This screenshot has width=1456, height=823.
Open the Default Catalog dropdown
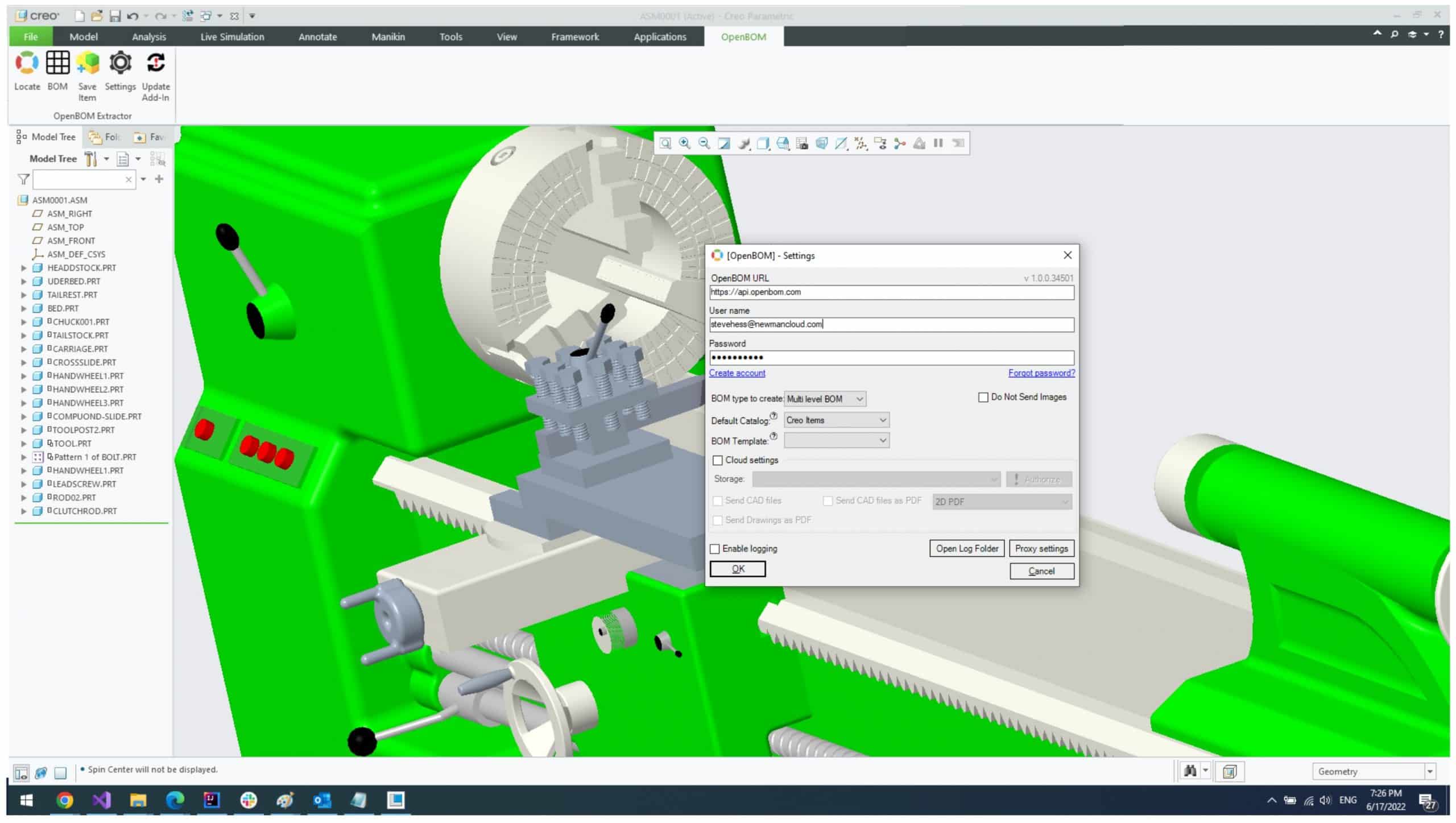tap(837, 420)
